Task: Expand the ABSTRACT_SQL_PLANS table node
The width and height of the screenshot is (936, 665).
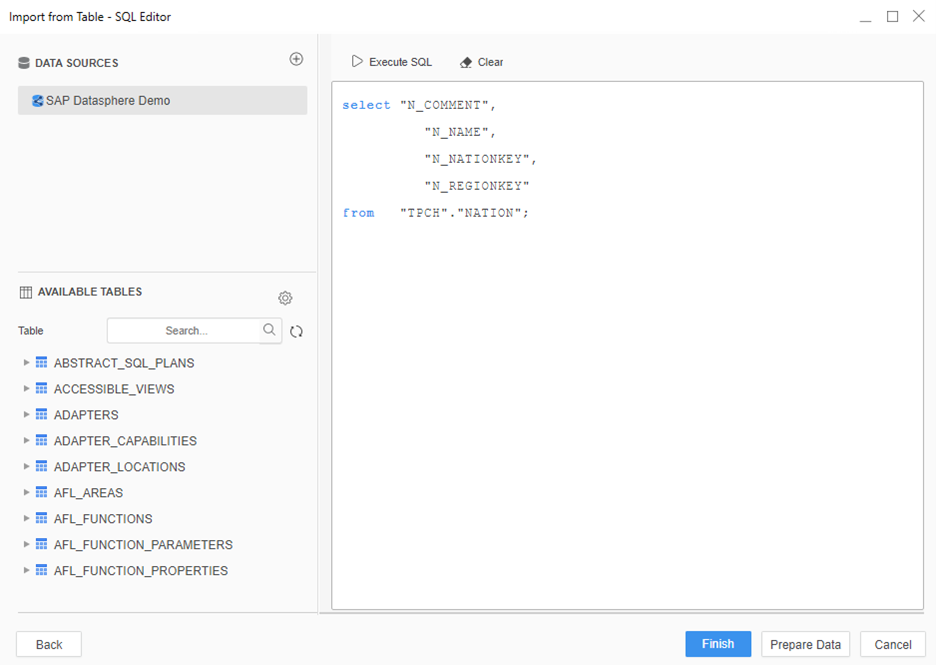Action: [27, 363]
